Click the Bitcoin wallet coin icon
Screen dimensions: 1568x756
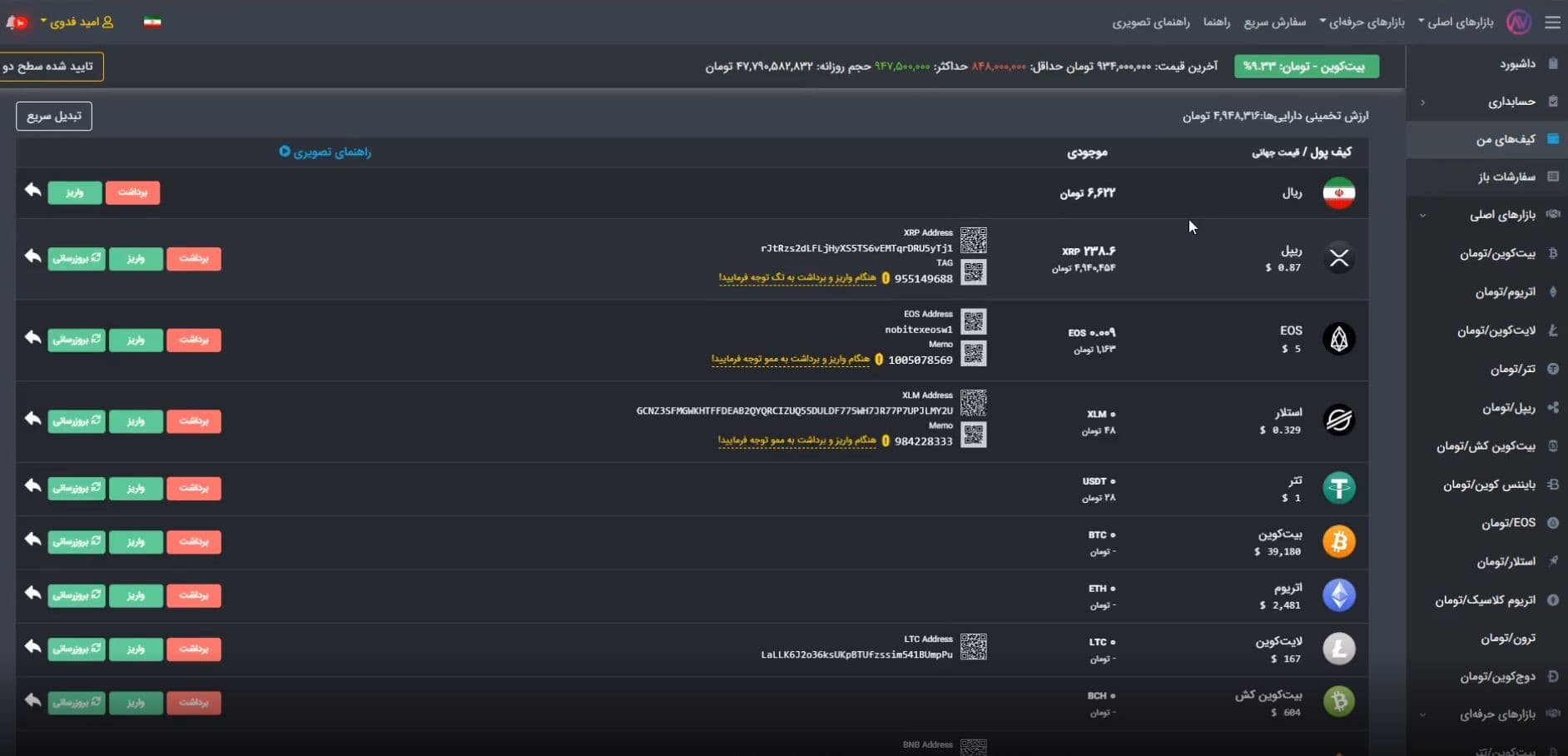click(x=1338, y=542)
